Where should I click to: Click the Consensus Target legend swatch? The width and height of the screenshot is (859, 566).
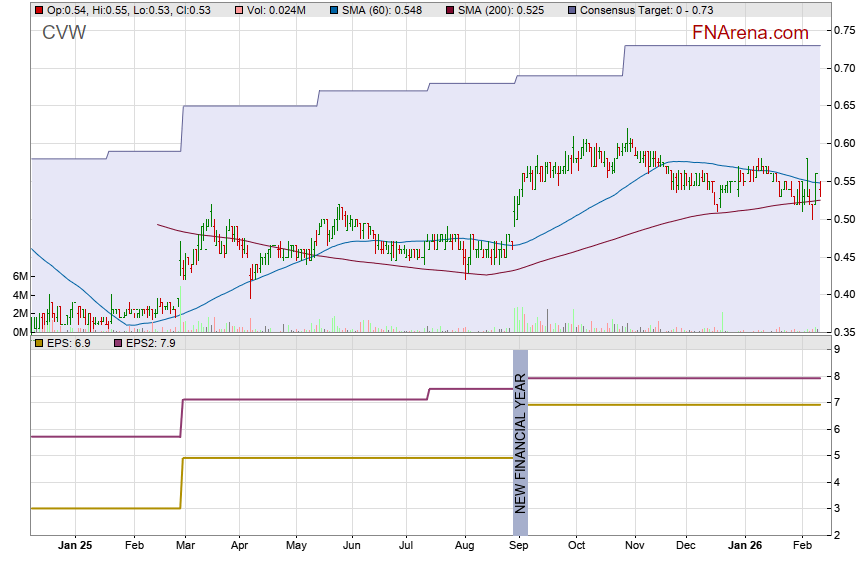tap(572, 10)
